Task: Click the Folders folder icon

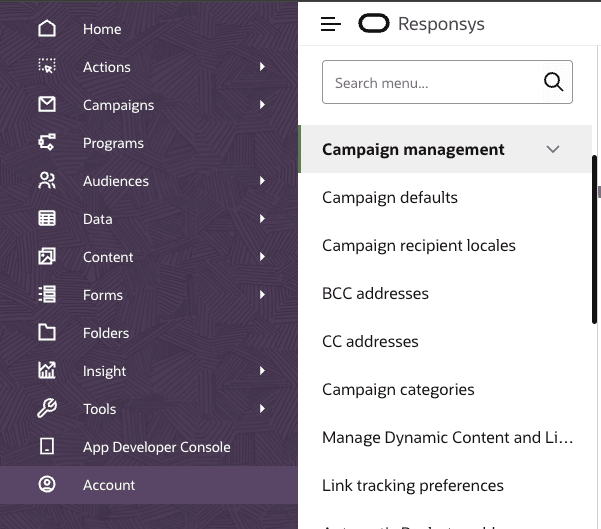Action: (47, 332)
